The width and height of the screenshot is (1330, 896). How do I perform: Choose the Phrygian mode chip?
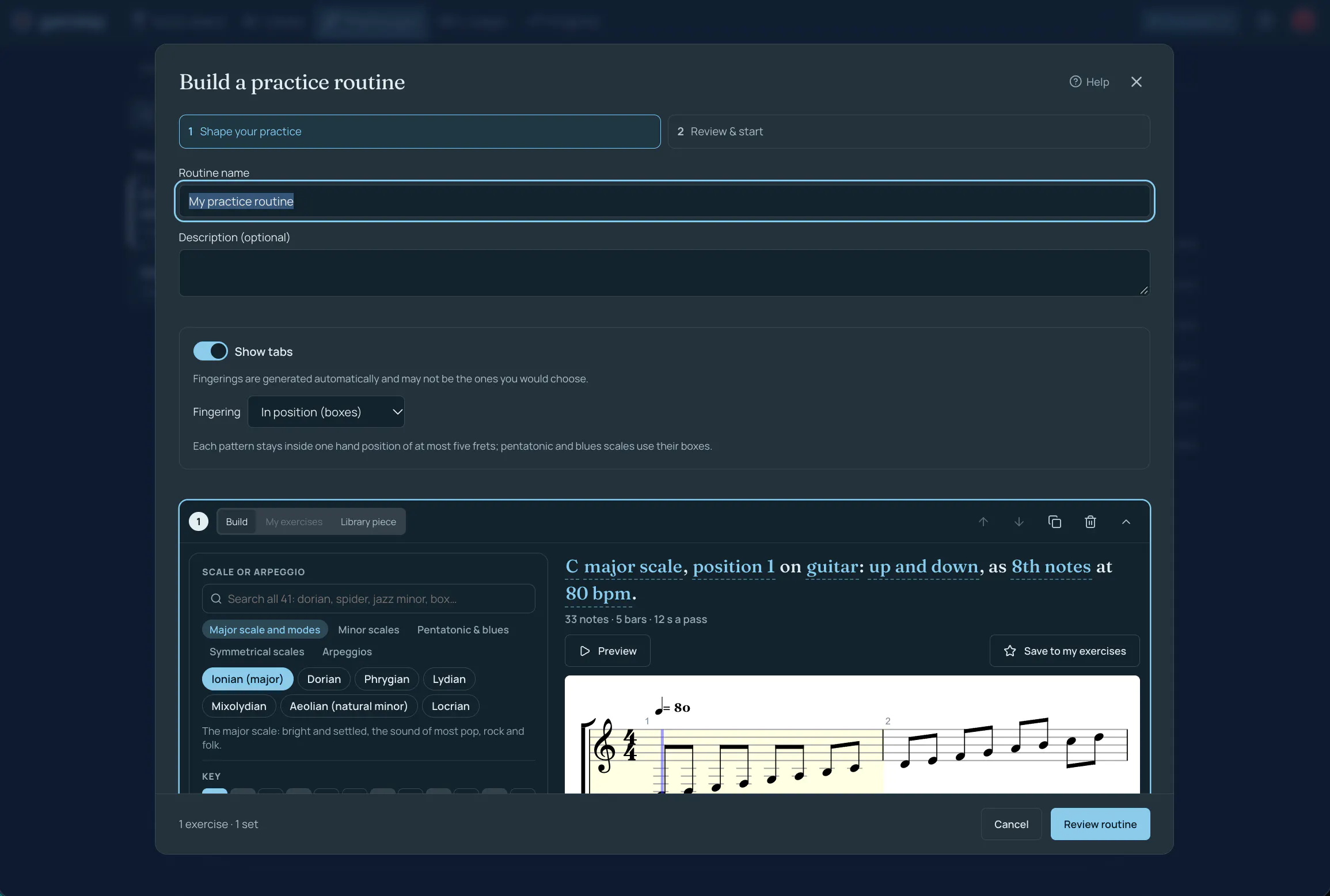[x=387, y=679]
